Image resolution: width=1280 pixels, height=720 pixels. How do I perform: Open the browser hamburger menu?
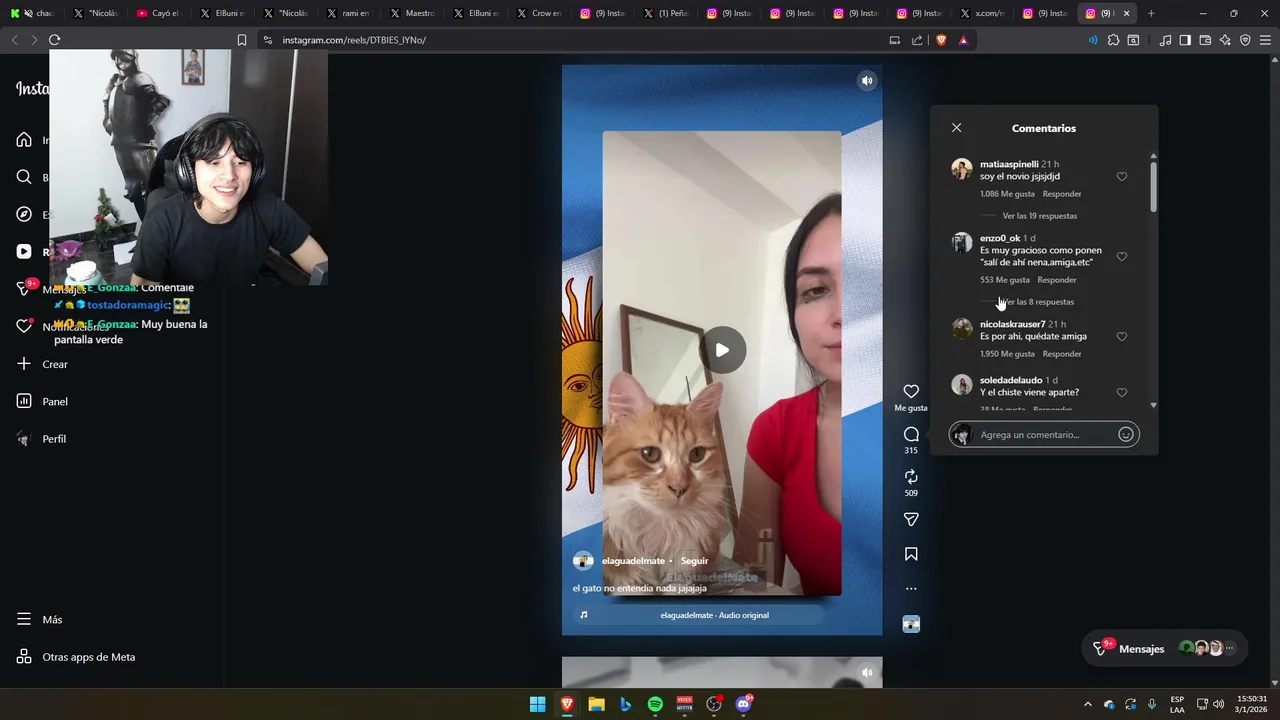pos(1265,40)
